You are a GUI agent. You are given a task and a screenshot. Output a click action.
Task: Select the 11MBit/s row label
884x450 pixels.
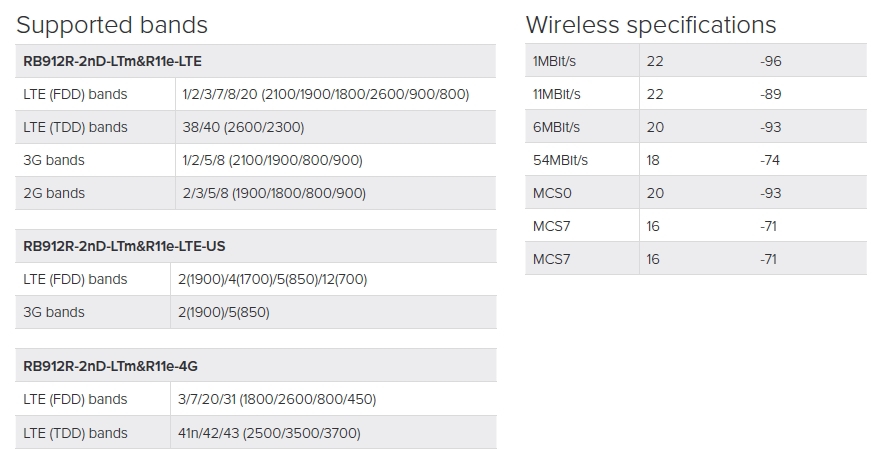pos(557,94)
